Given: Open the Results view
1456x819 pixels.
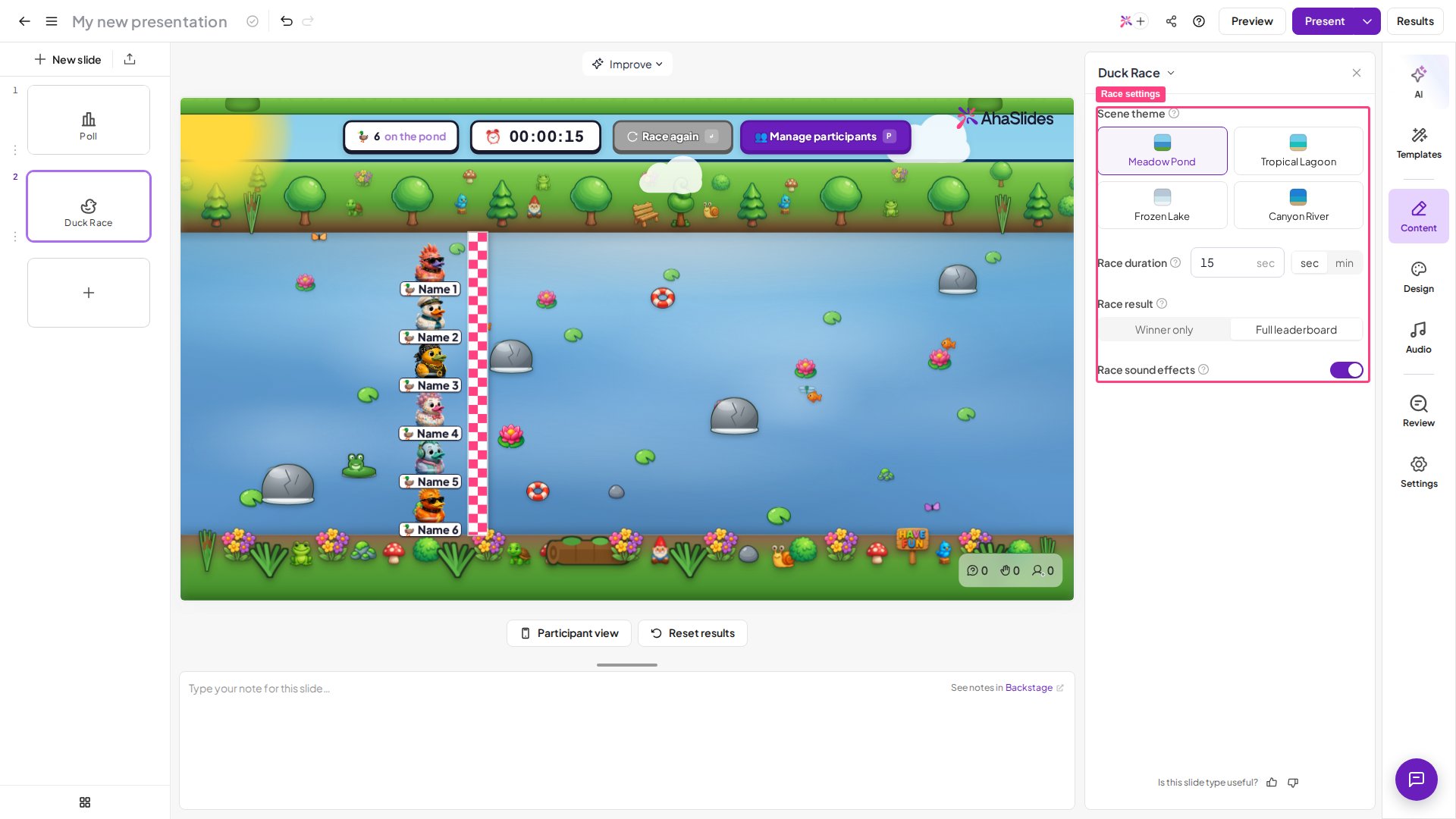Looking at the screenshot, I should coord(1414,21).
